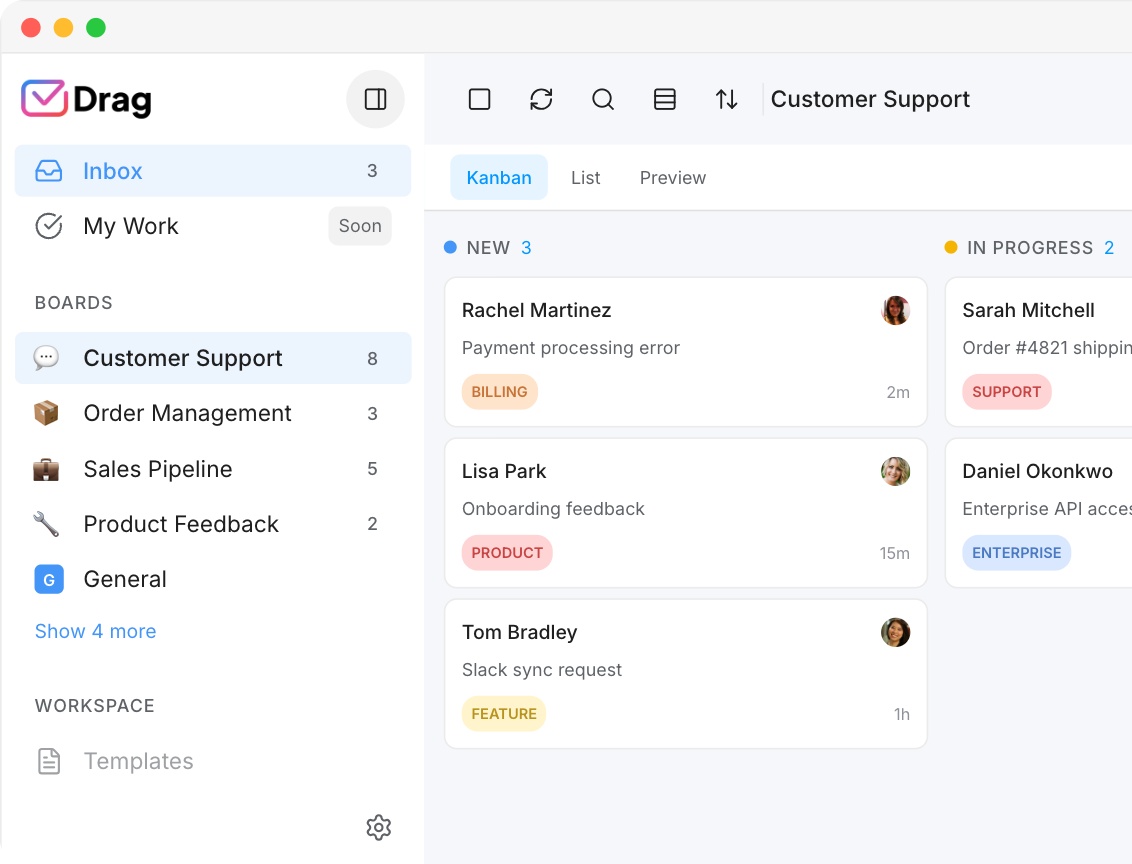Select the Order Management board name

[x=188, y=413]
